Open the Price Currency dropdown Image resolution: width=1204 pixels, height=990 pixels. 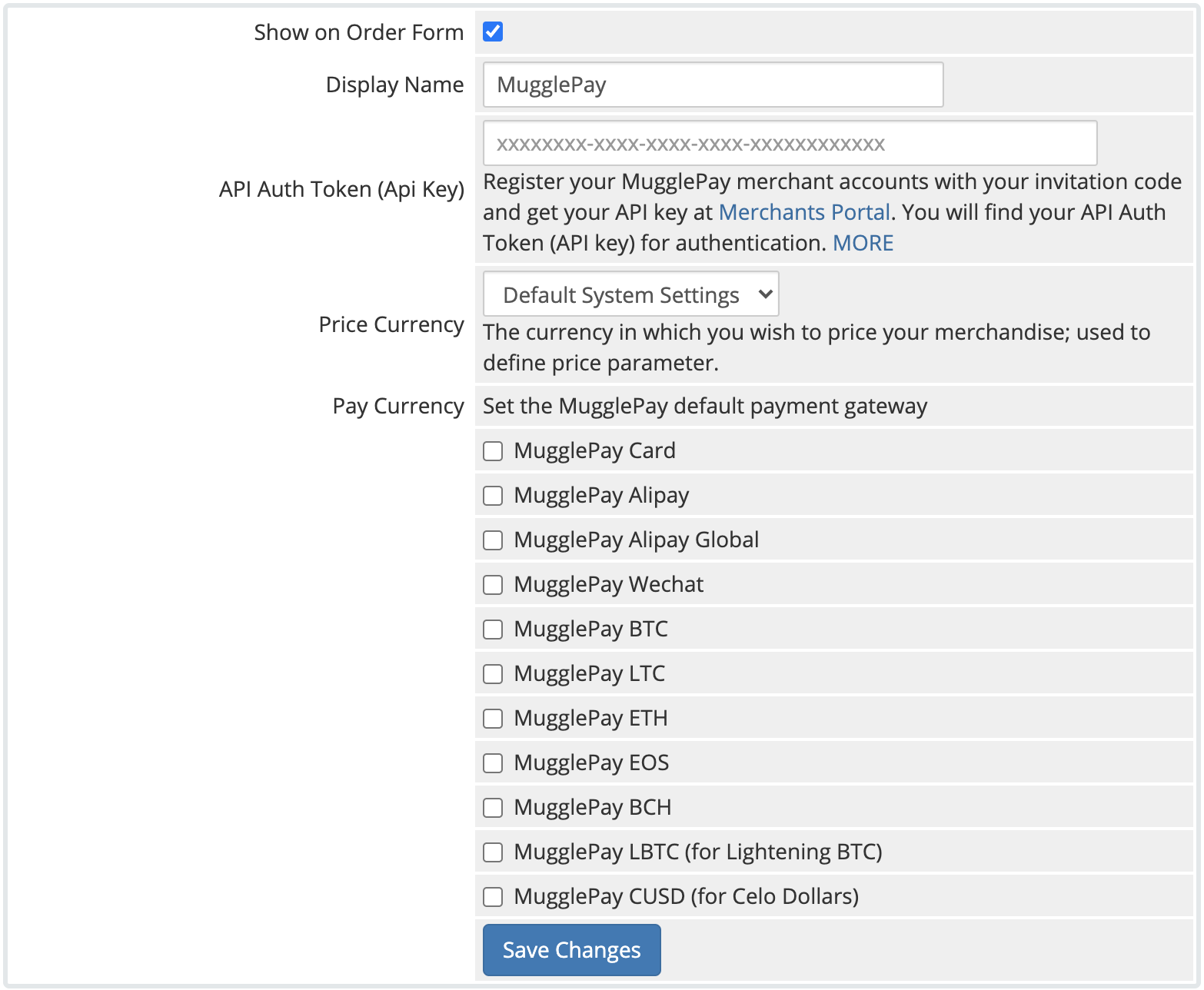630,294
